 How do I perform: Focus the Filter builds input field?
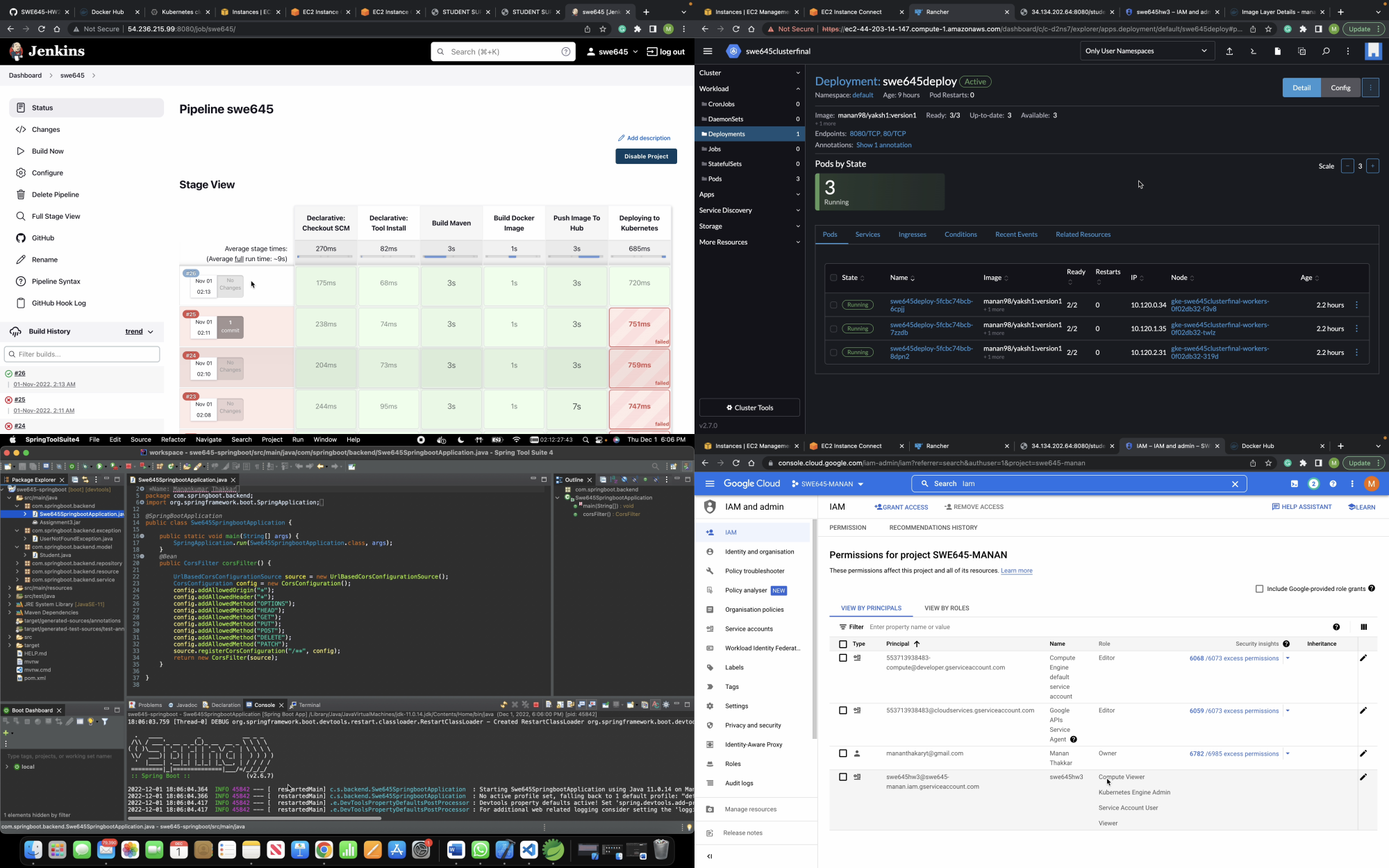tap(82, 355)
